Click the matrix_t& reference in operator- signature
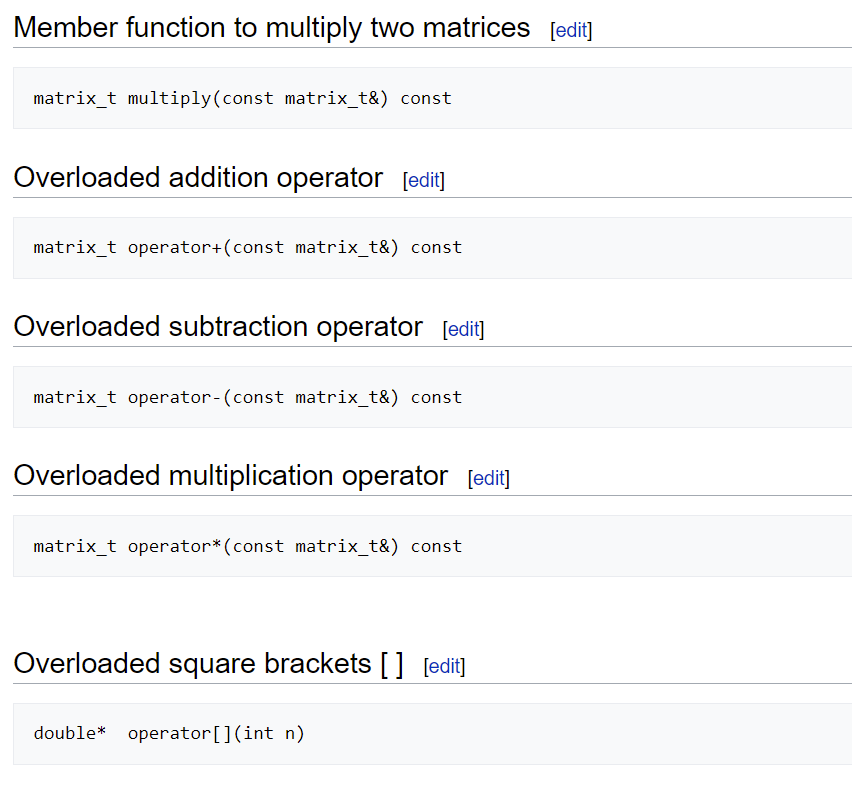The height and width of the screenshot is (795, 852). tap(342, 396)
